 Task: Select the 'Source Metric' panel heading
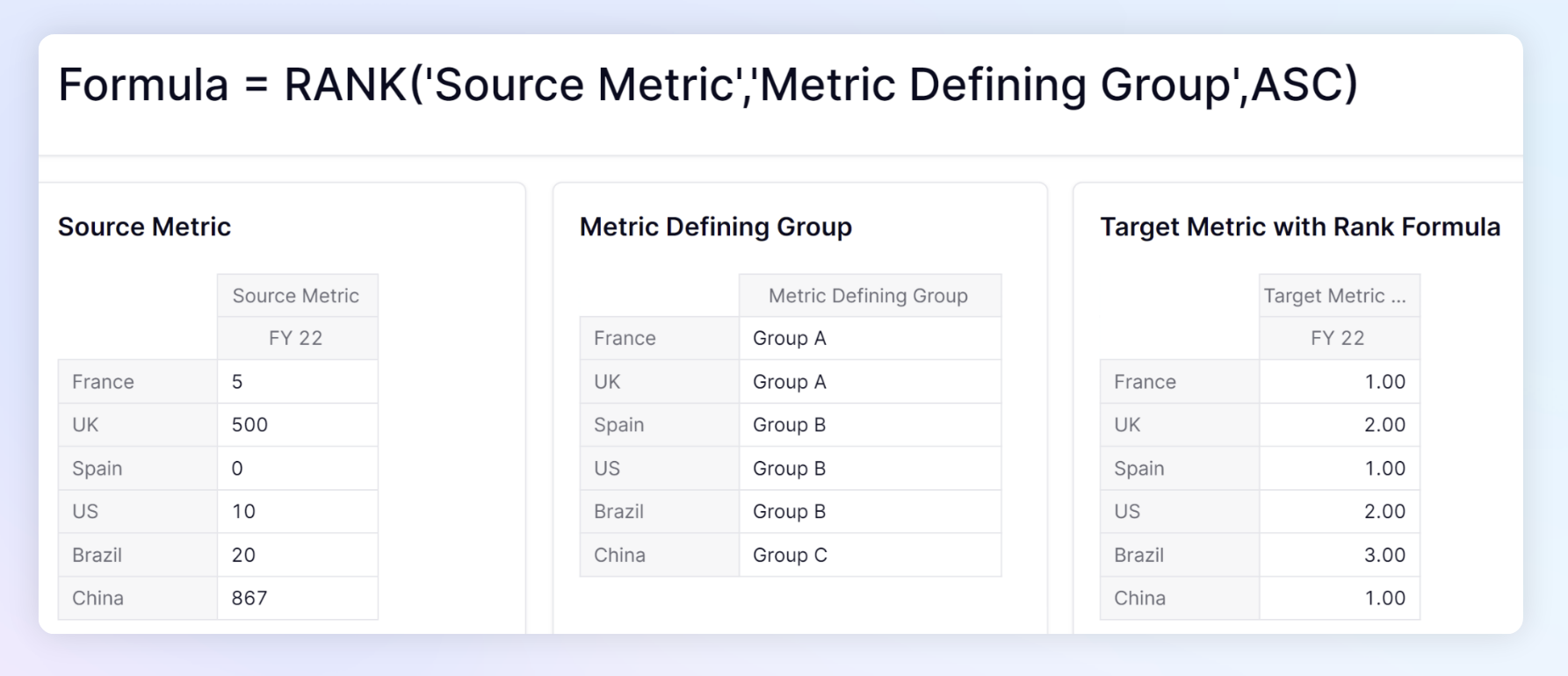145,227
